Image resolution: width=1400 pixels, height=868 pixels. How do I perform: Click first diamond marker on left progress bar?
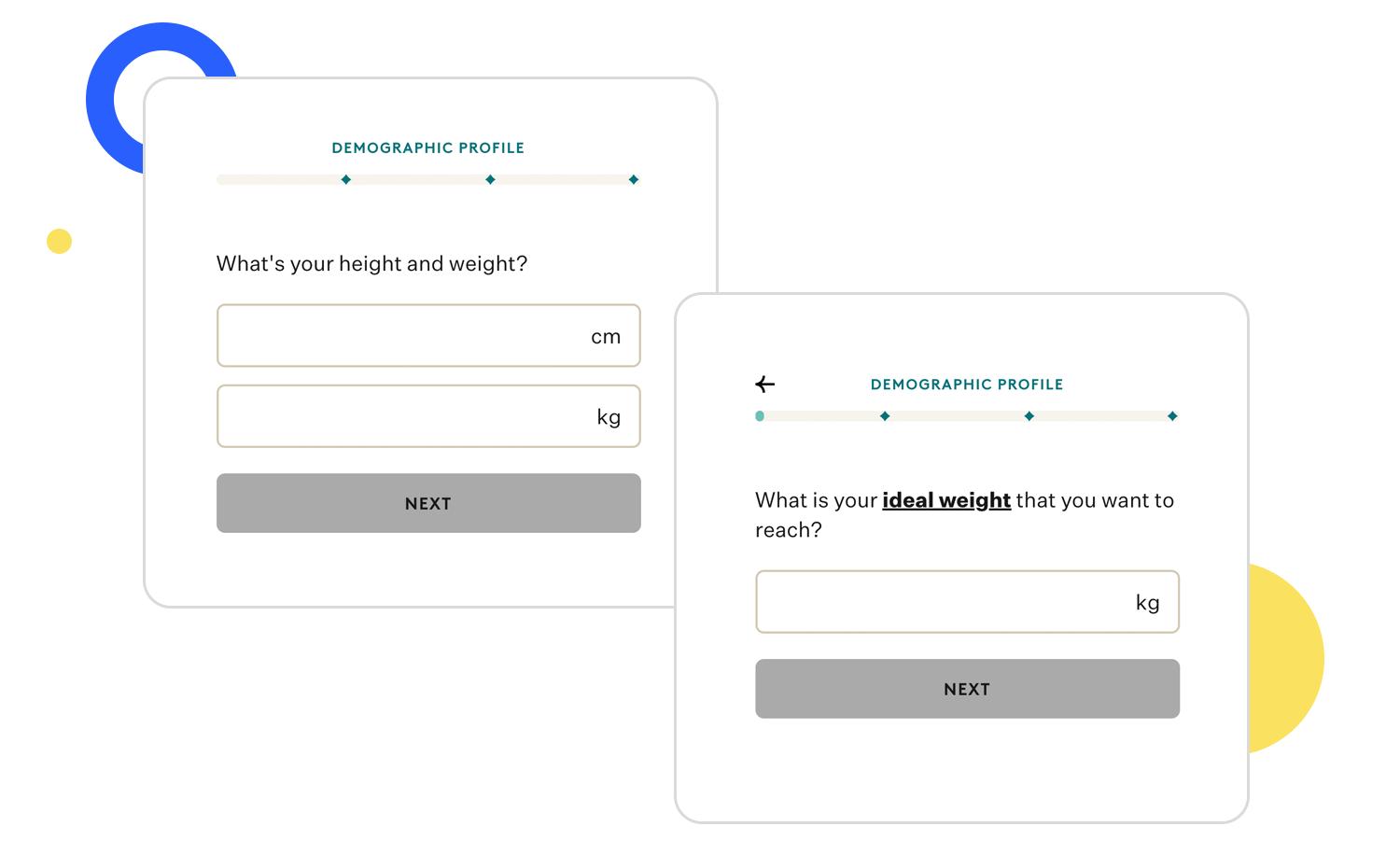(346, 179)
